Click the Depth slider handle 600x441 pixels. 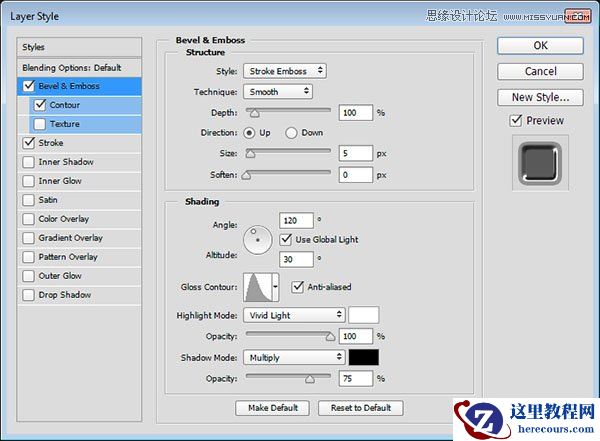[x=255, y=113]
